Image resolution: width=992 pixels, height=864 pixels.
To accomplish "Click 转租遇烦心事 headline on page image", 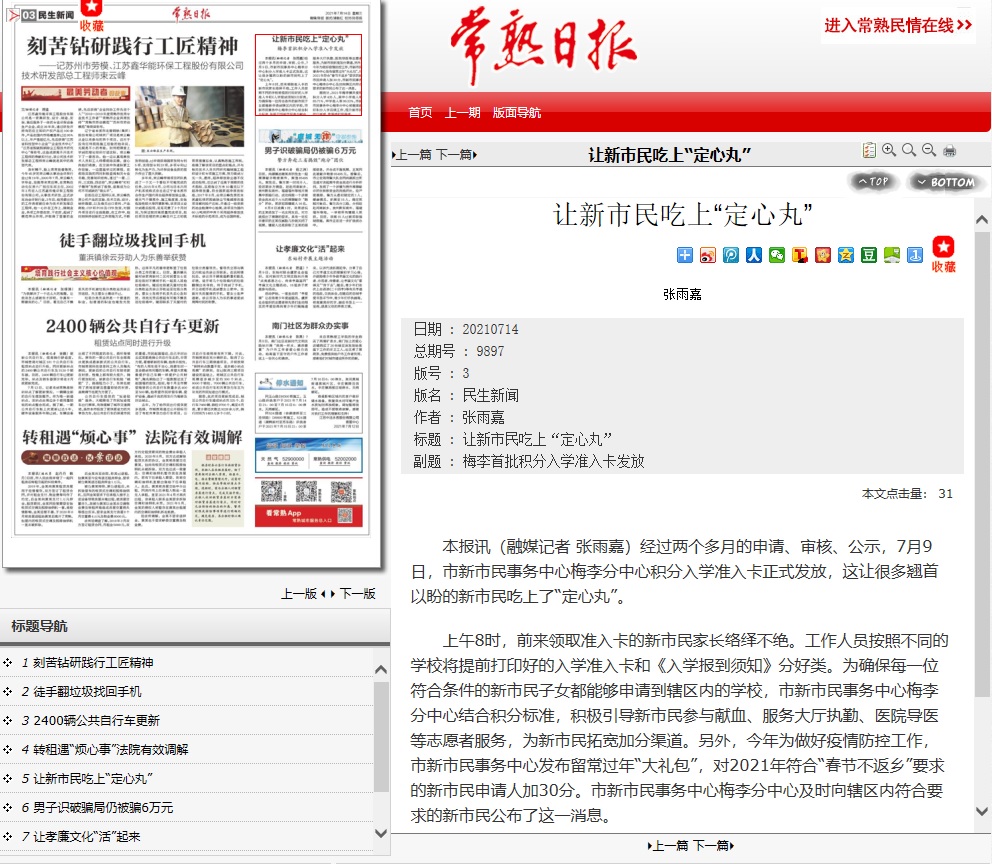I will pyautogui.click(x=132, y=437).
